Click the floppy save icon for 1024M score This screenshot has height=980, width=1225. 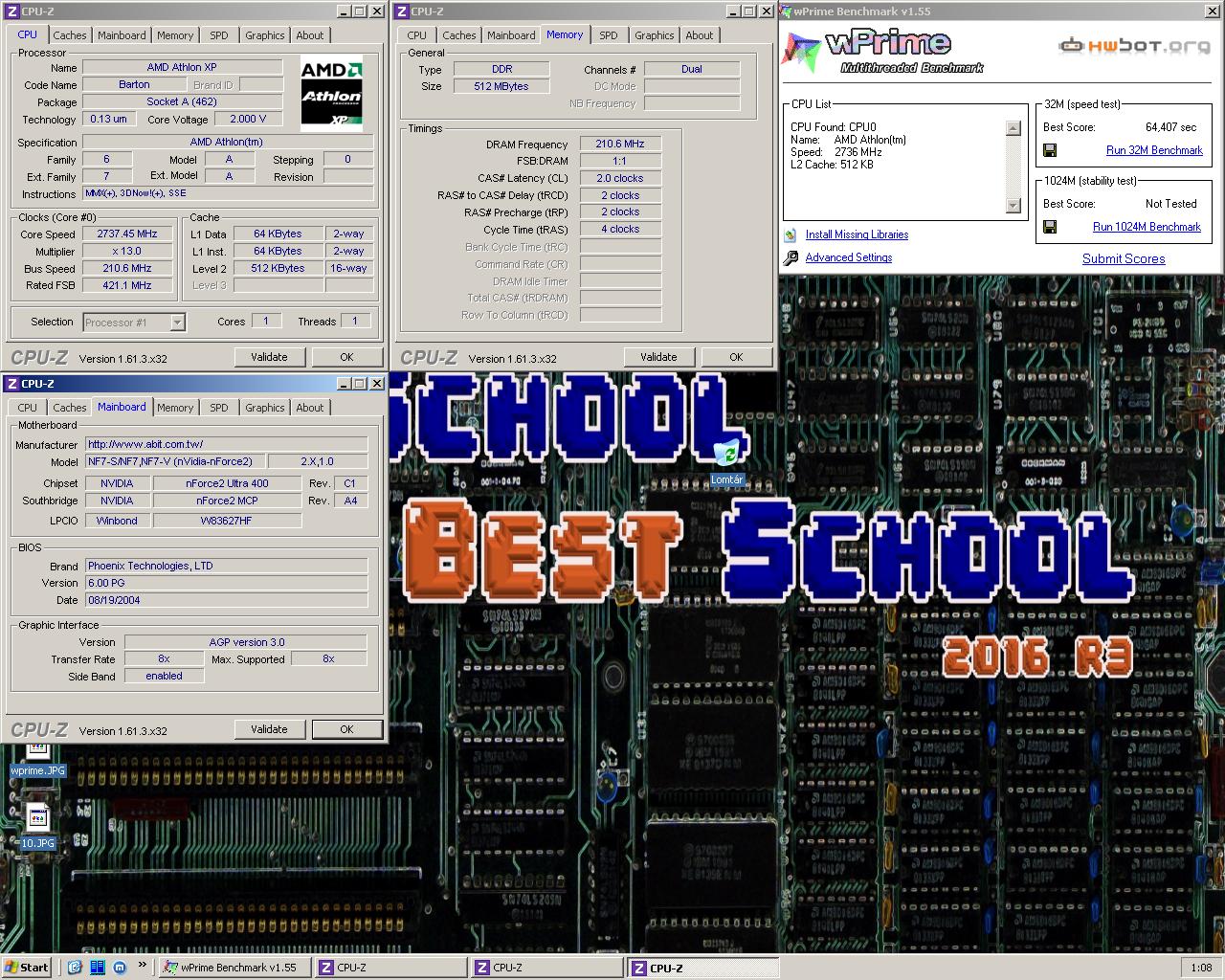pyautogui.click(x=1050, y=227)
